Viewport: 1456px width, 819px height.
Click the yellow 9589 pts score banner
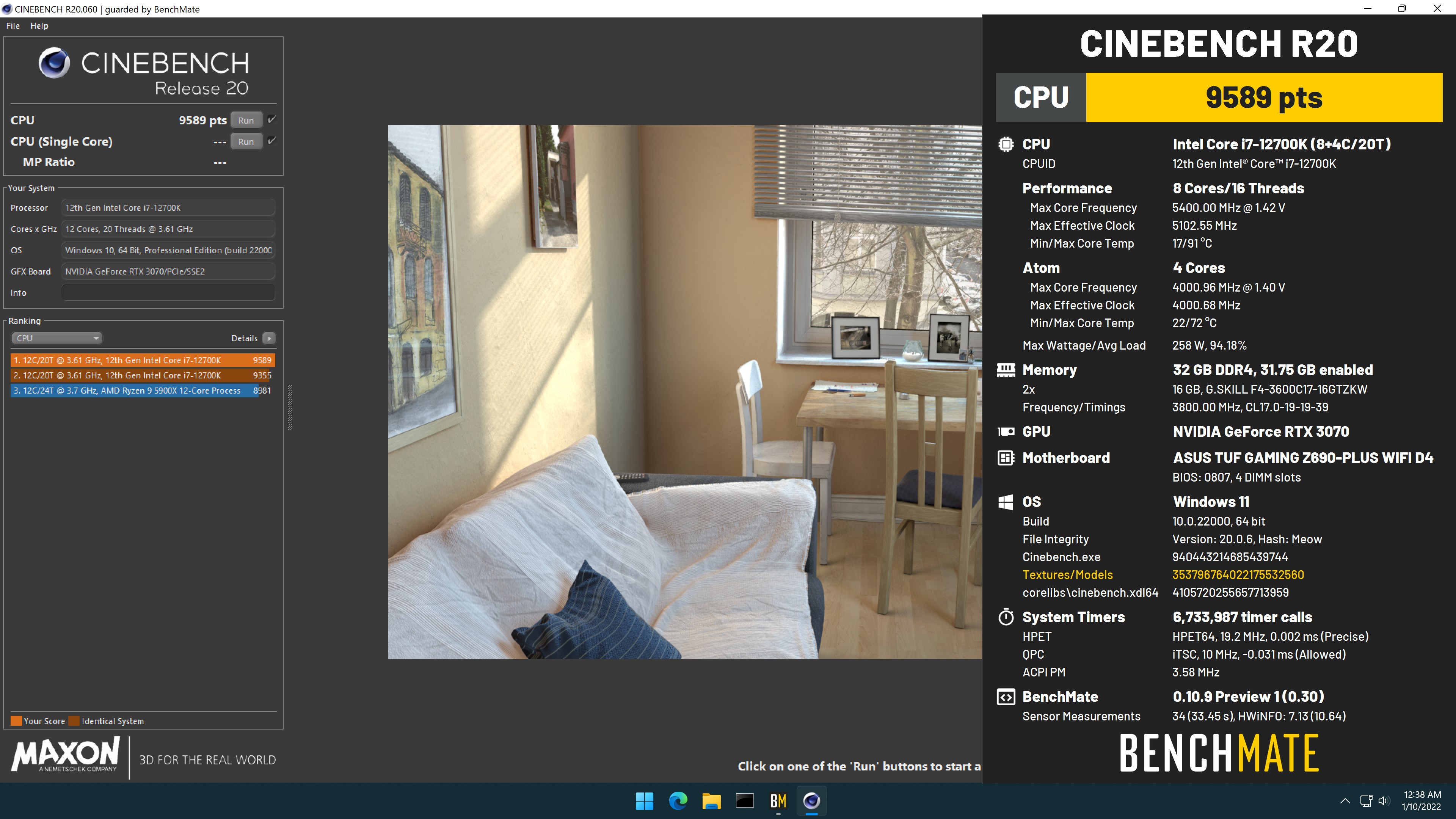(x=1264, y=97)
